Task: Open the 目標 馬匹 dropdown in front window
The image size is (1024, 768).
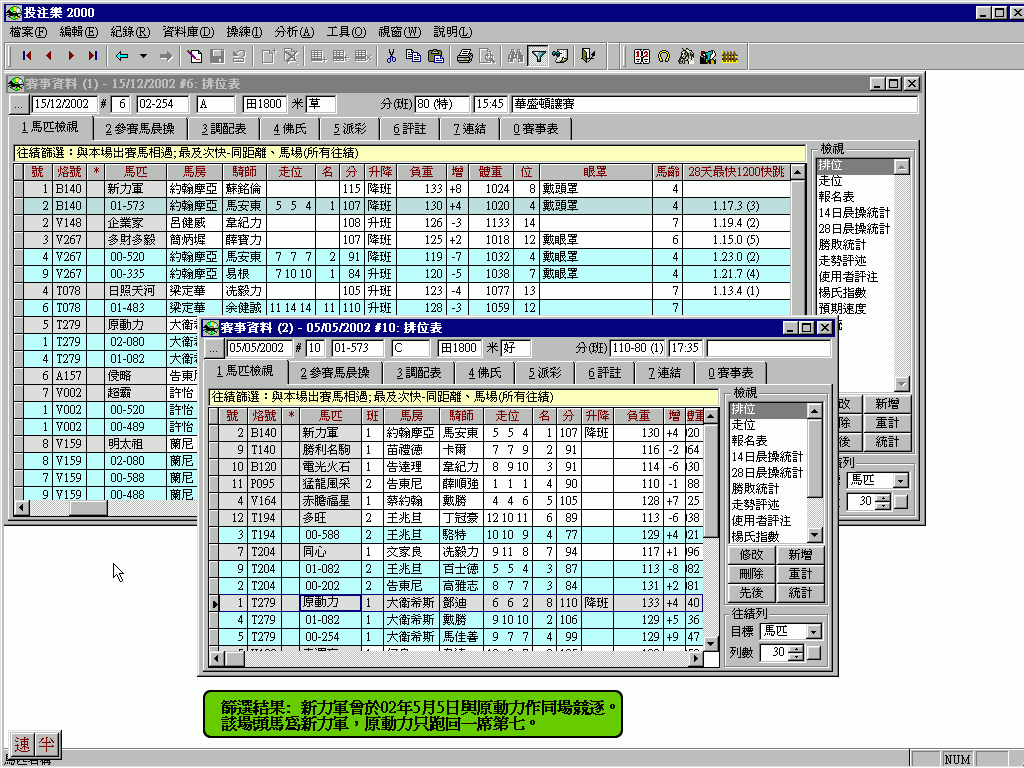Action: (814, 632)
